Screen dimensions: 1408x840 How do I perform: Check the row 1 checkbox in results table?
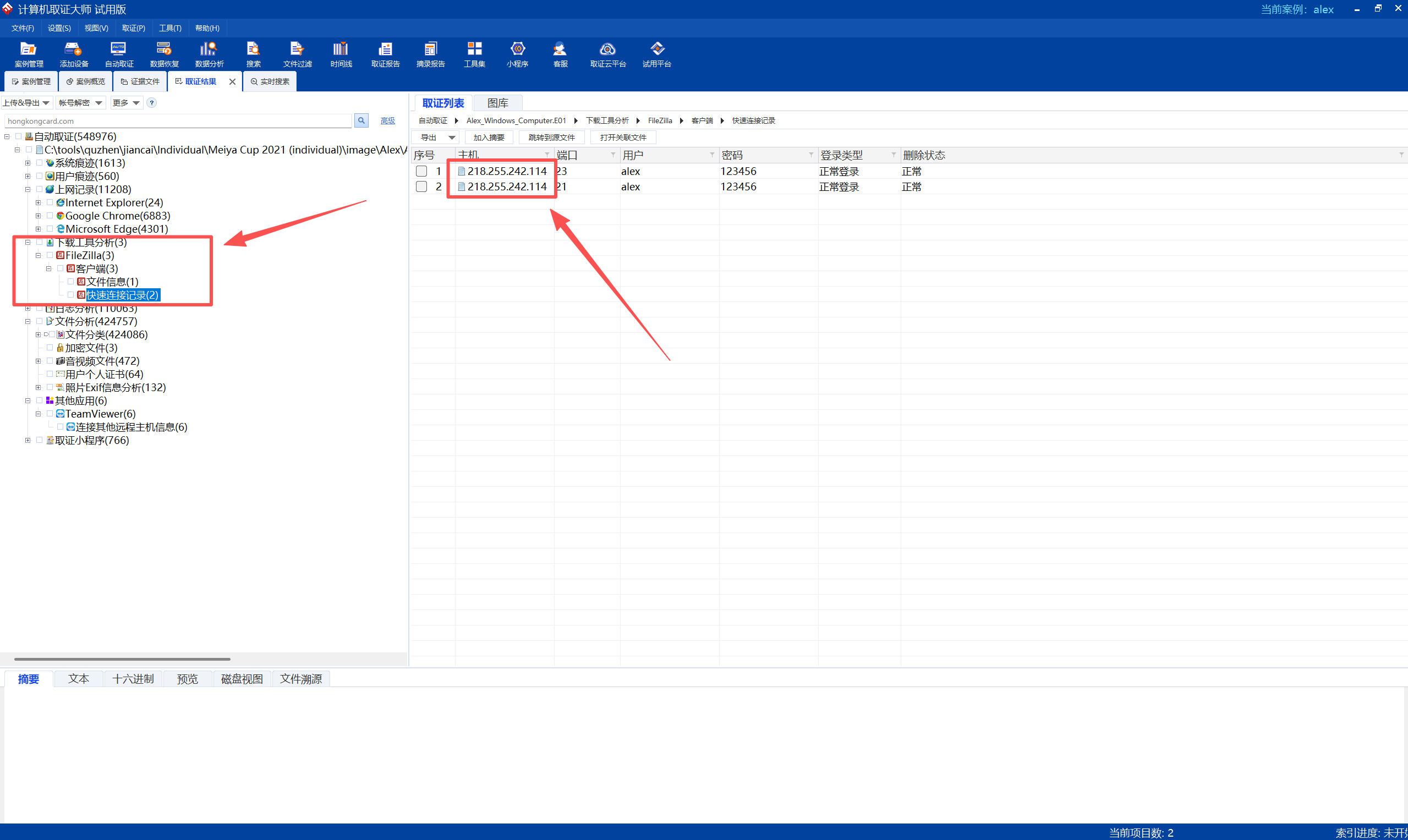pos(421,171)
